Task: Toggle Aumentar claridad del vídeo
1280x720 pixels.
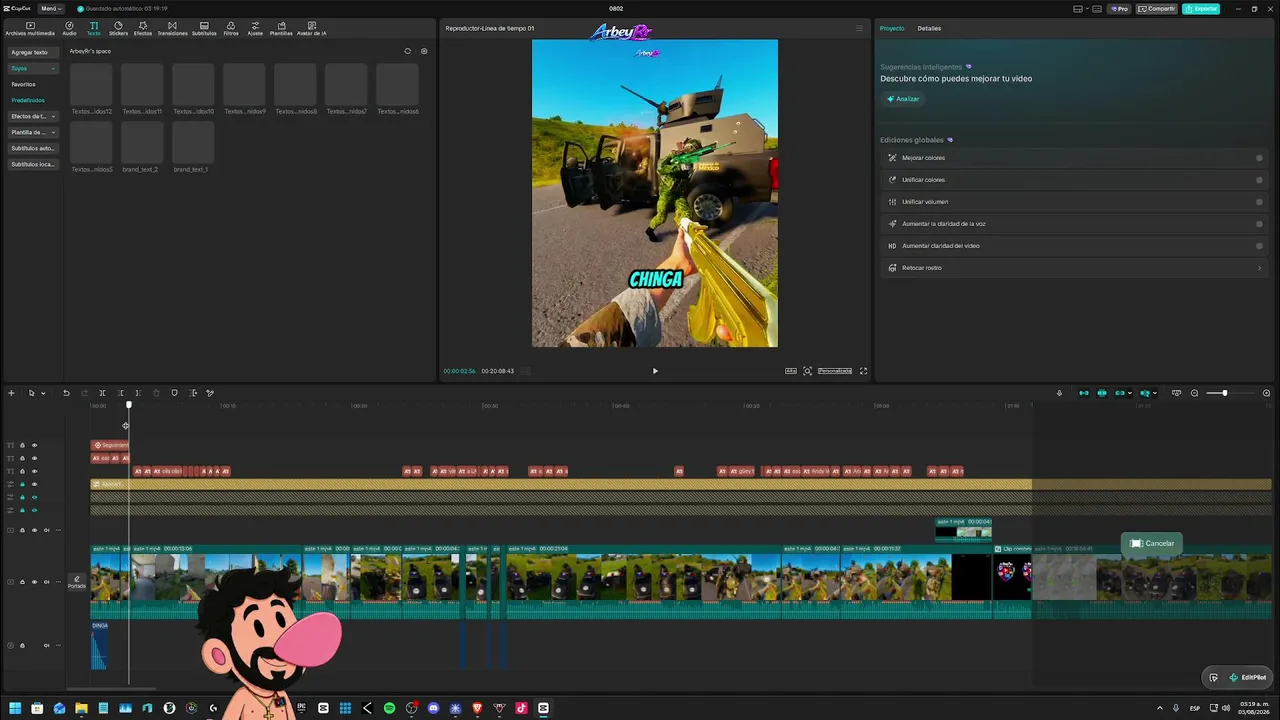Action: point(1259,246)
